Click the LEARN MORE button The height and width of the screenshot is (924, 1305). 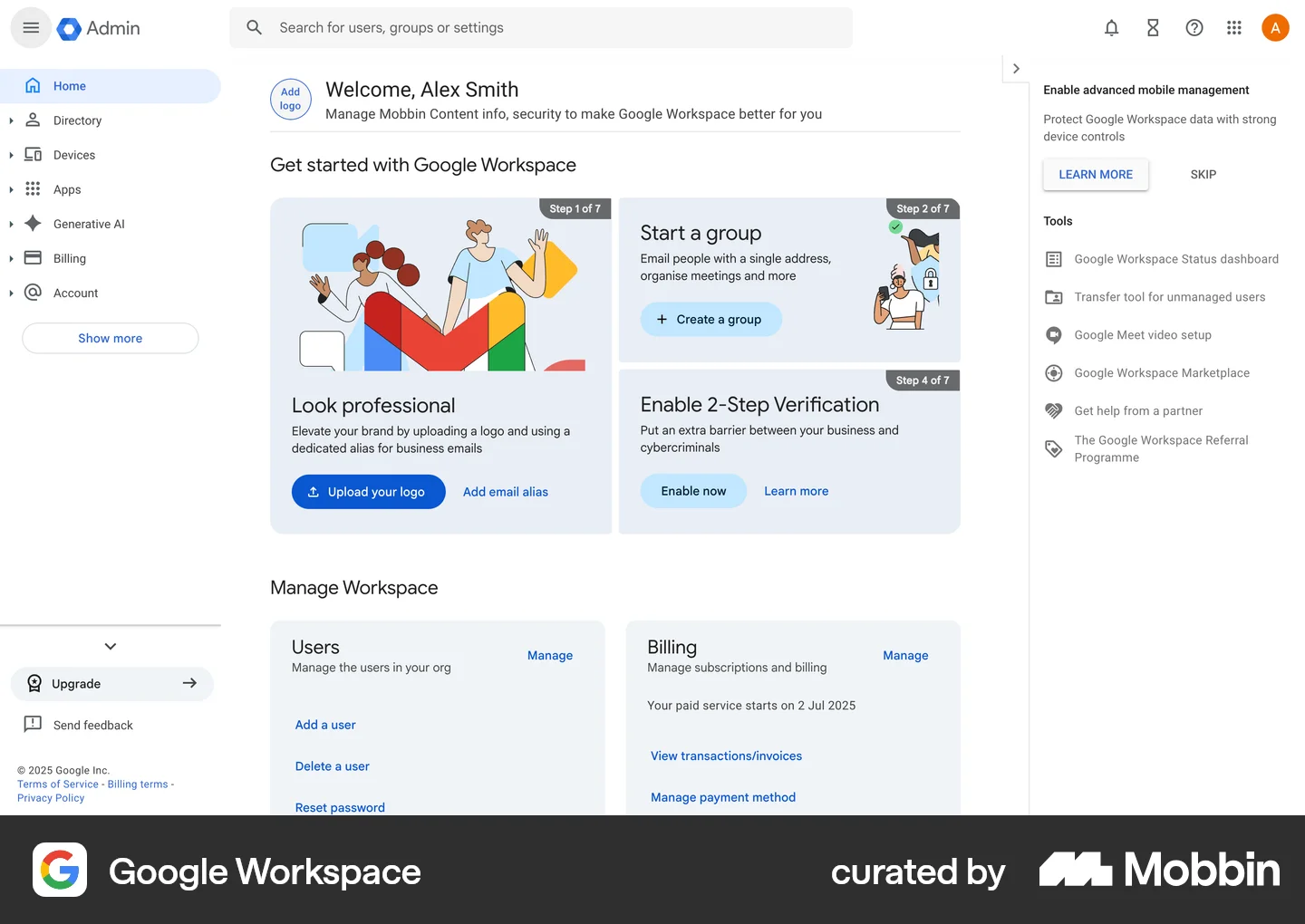coord(1096,175)
